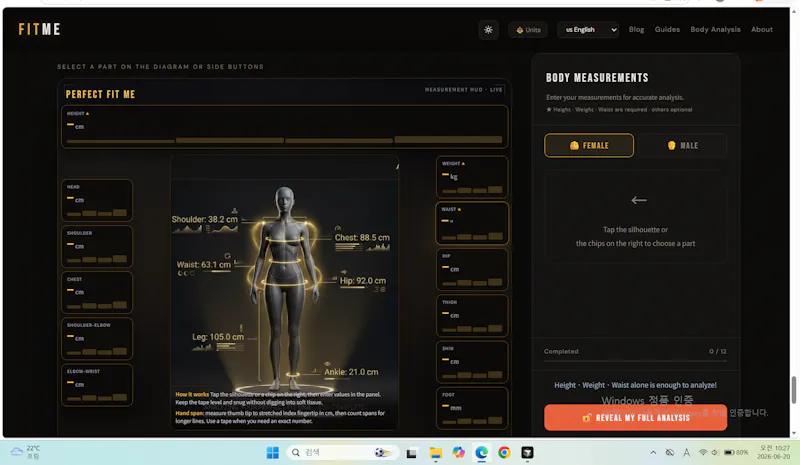Select the Head measurement chip
Viewport: 800px width, 465px height.
[97, 200]
